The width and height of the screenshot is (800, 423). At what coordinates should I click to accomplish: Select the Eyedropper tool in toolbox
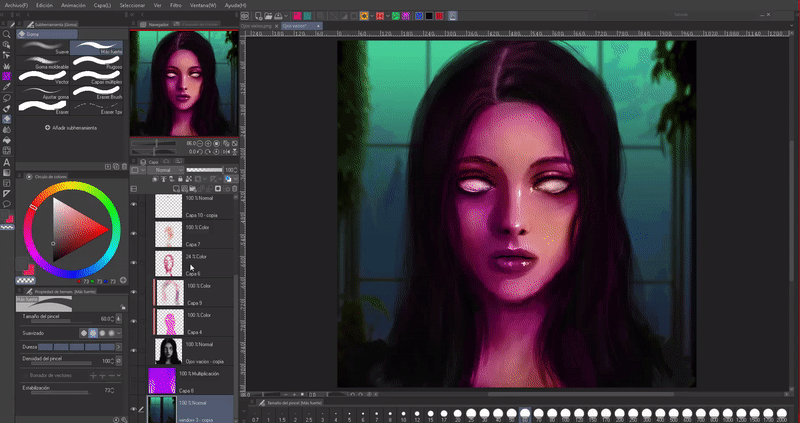point(7,87)
